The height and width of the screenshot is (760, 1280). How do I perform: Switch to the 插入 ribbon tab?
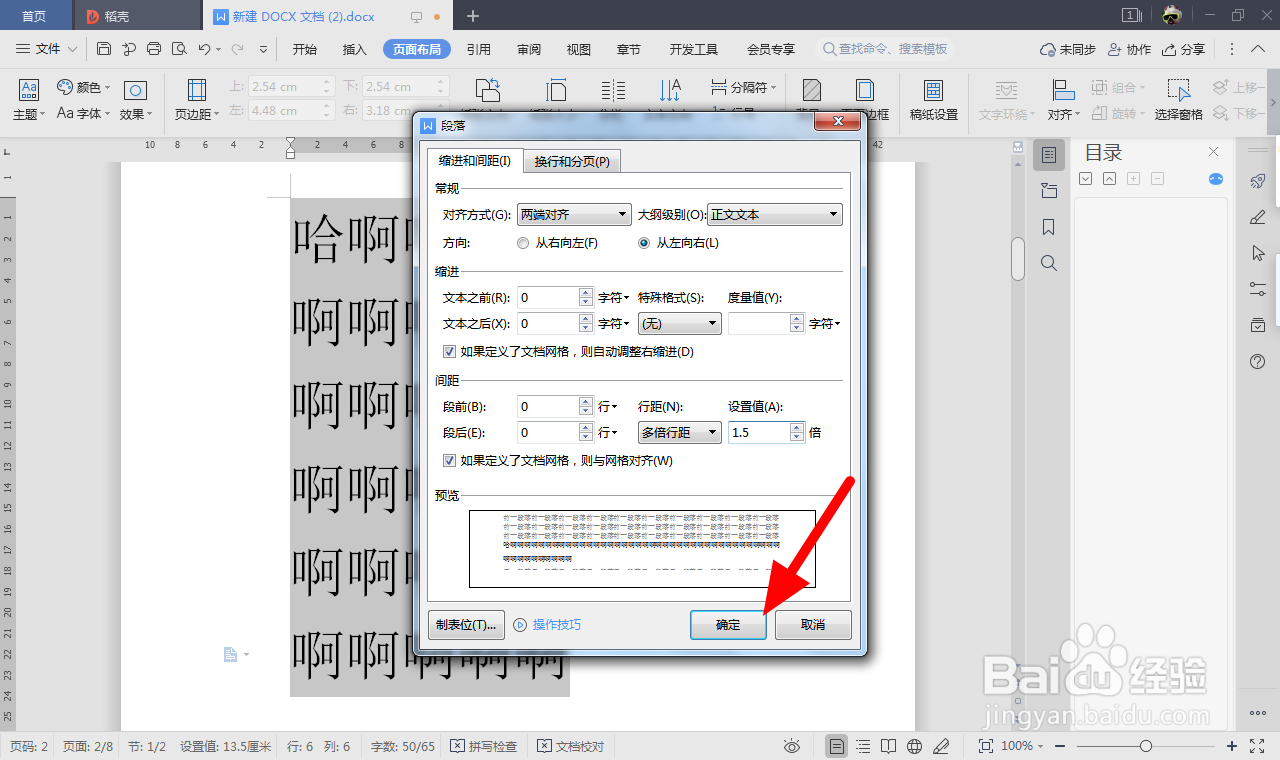pos(353,47)
